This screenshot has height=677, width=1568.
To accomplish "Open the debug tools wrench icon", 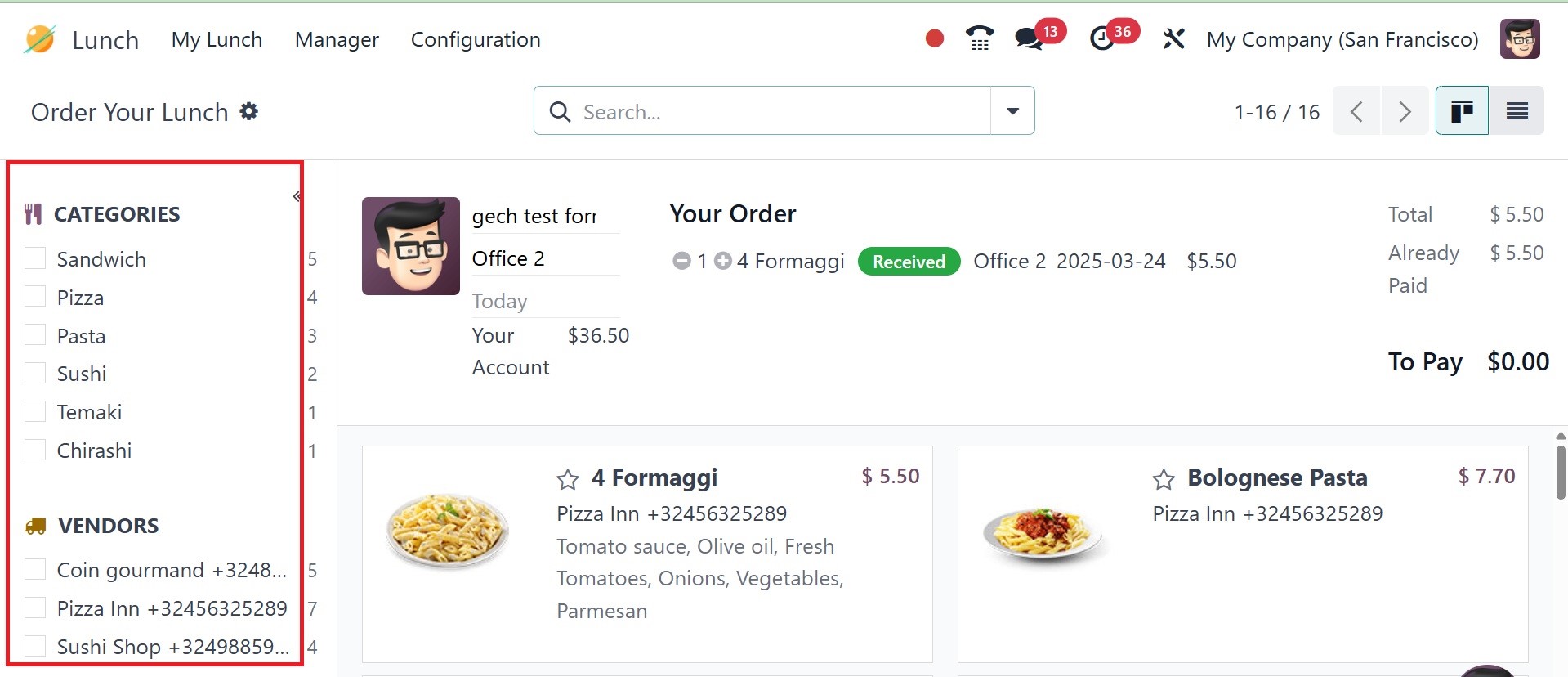I will point(1173,38).
